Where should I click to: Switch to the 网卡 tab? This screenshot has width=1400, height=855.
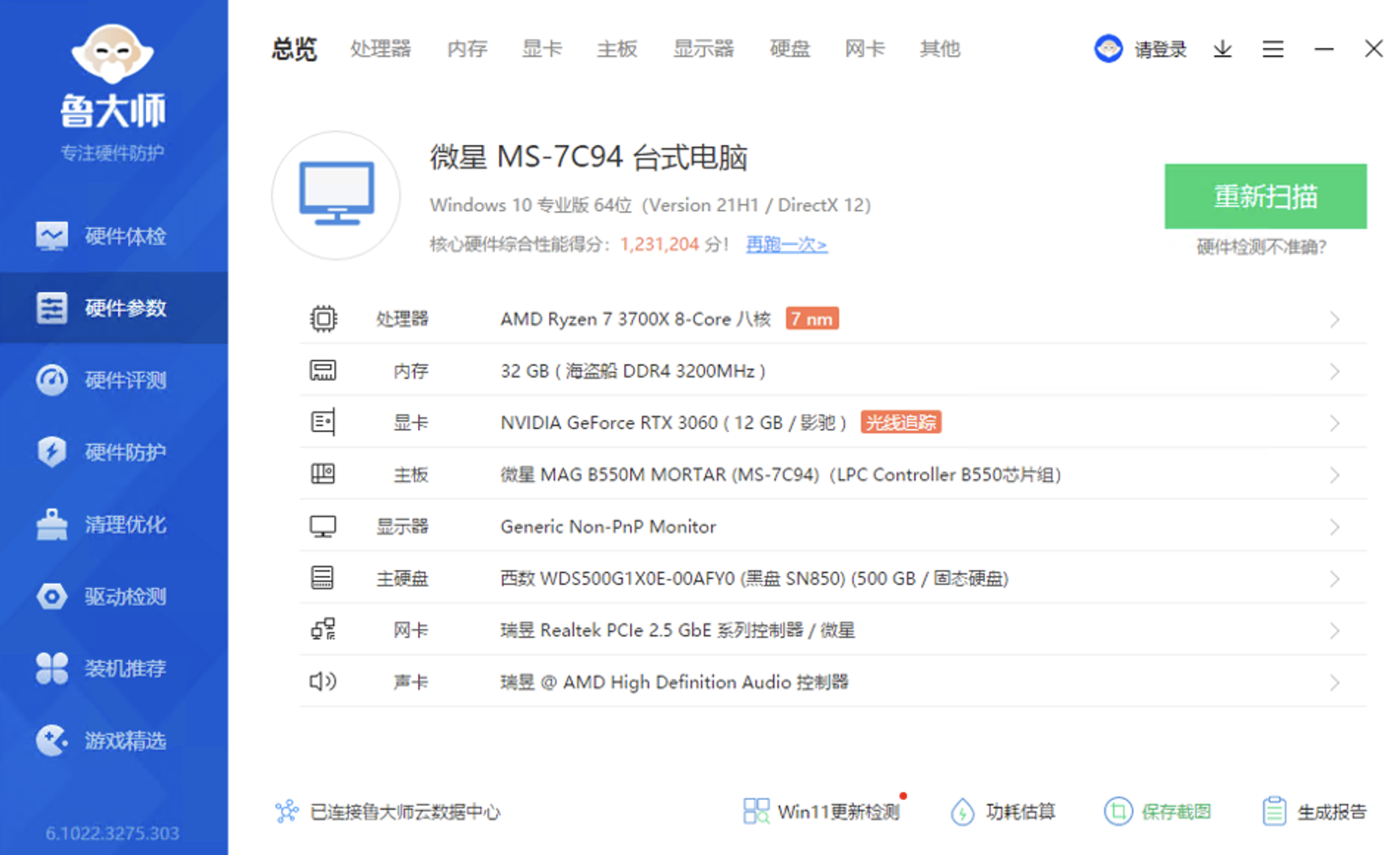coord(865,49)
